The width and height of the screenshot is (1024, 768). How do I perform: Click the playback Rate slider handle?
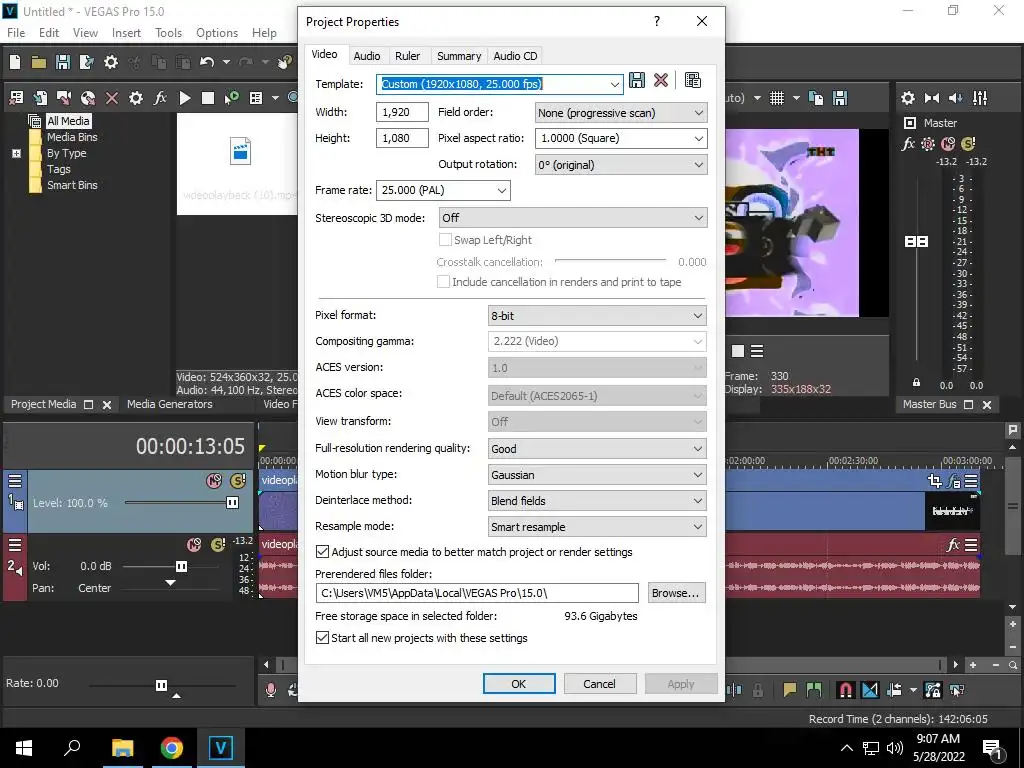click(161, 685)
